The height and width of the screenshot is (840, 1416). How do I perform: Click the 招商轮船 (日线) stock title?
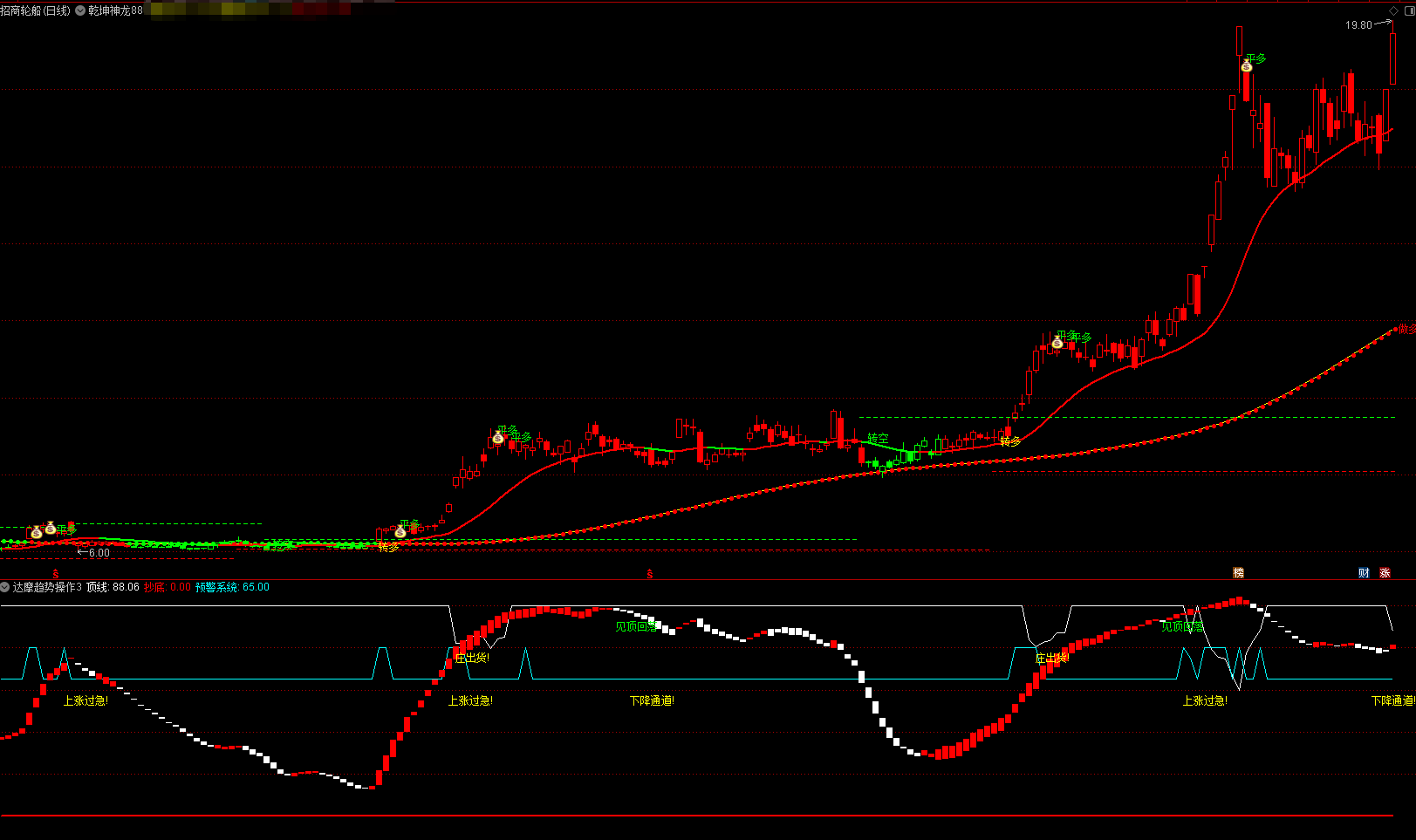click(36, 10)
